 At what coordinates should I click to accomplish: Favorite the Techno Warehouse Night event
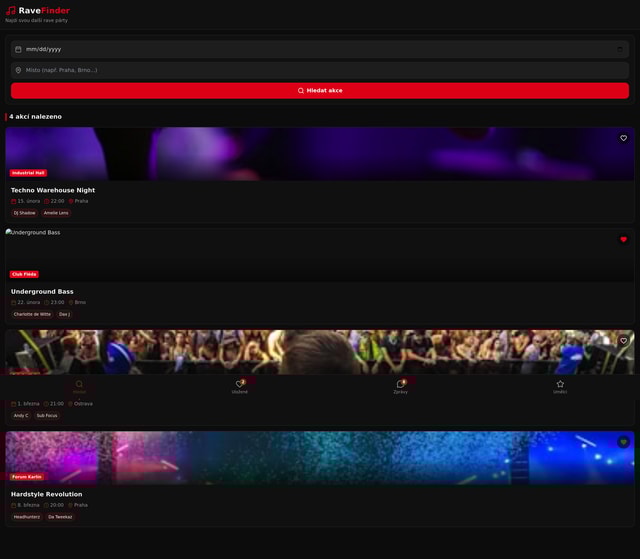click(623, 138)
